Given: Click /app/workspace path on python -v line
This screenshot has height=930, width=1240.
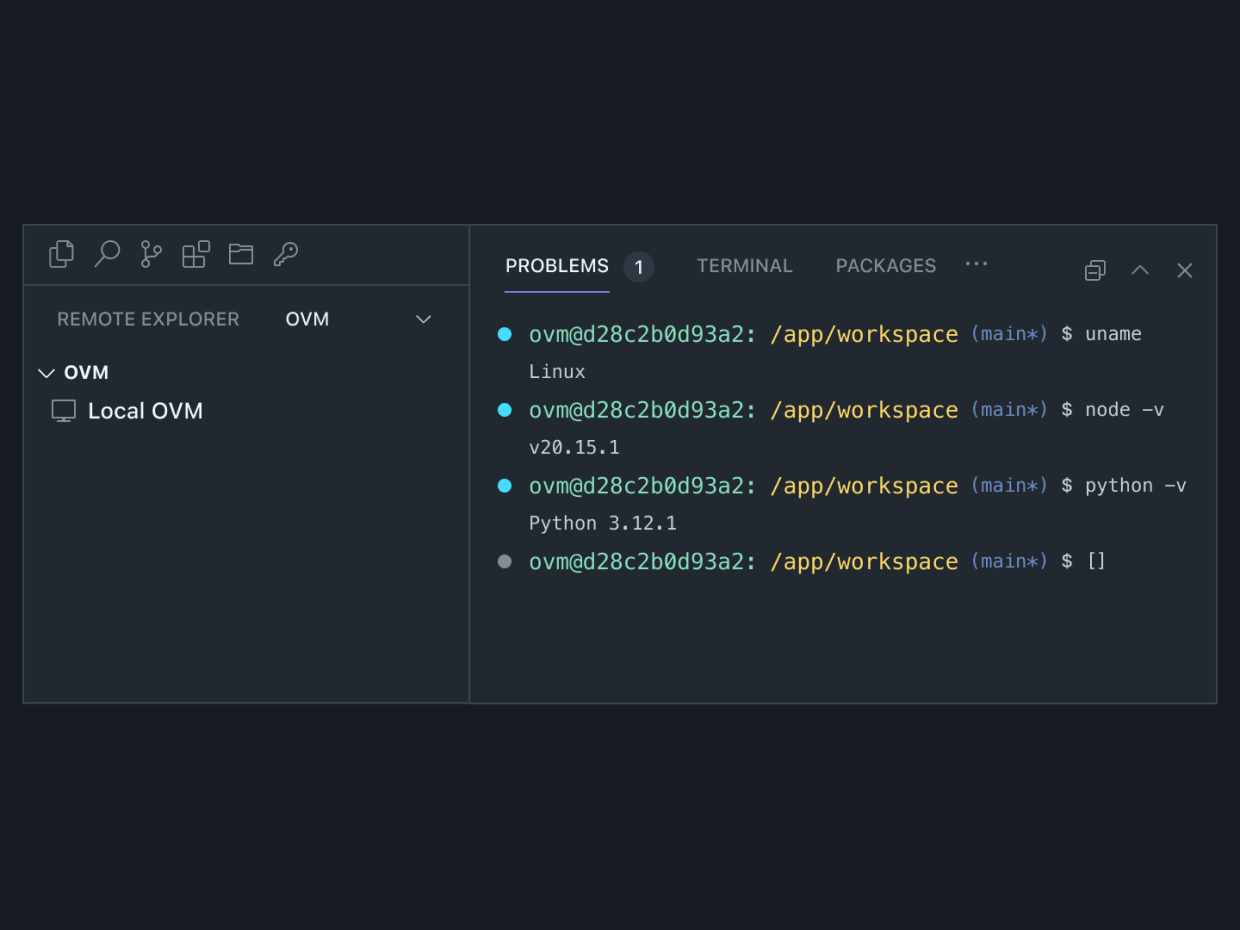Looking at the screenshot, I should click(864, 486).
